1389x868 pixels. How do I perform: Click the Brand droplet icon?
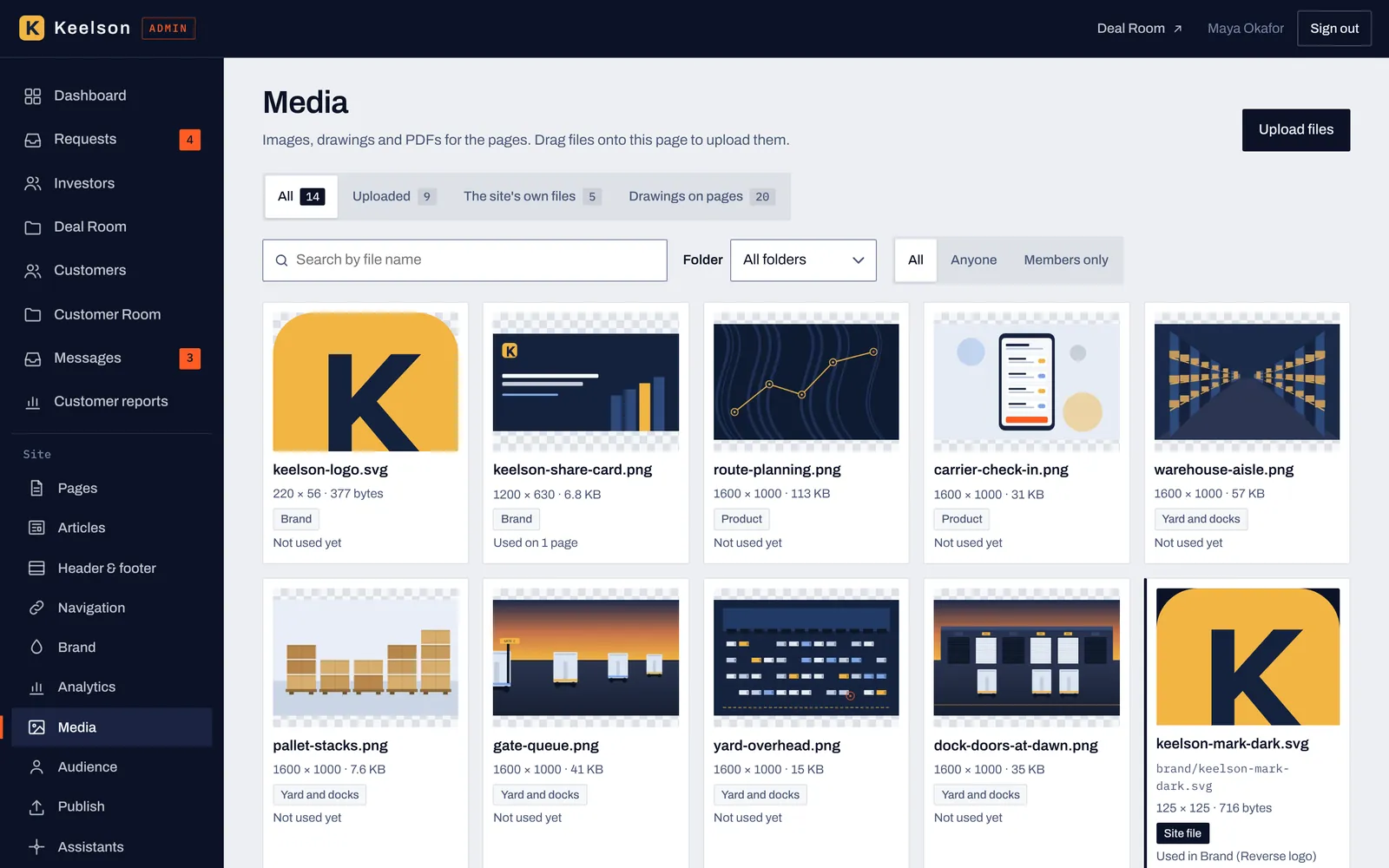[x=36, y=648]
